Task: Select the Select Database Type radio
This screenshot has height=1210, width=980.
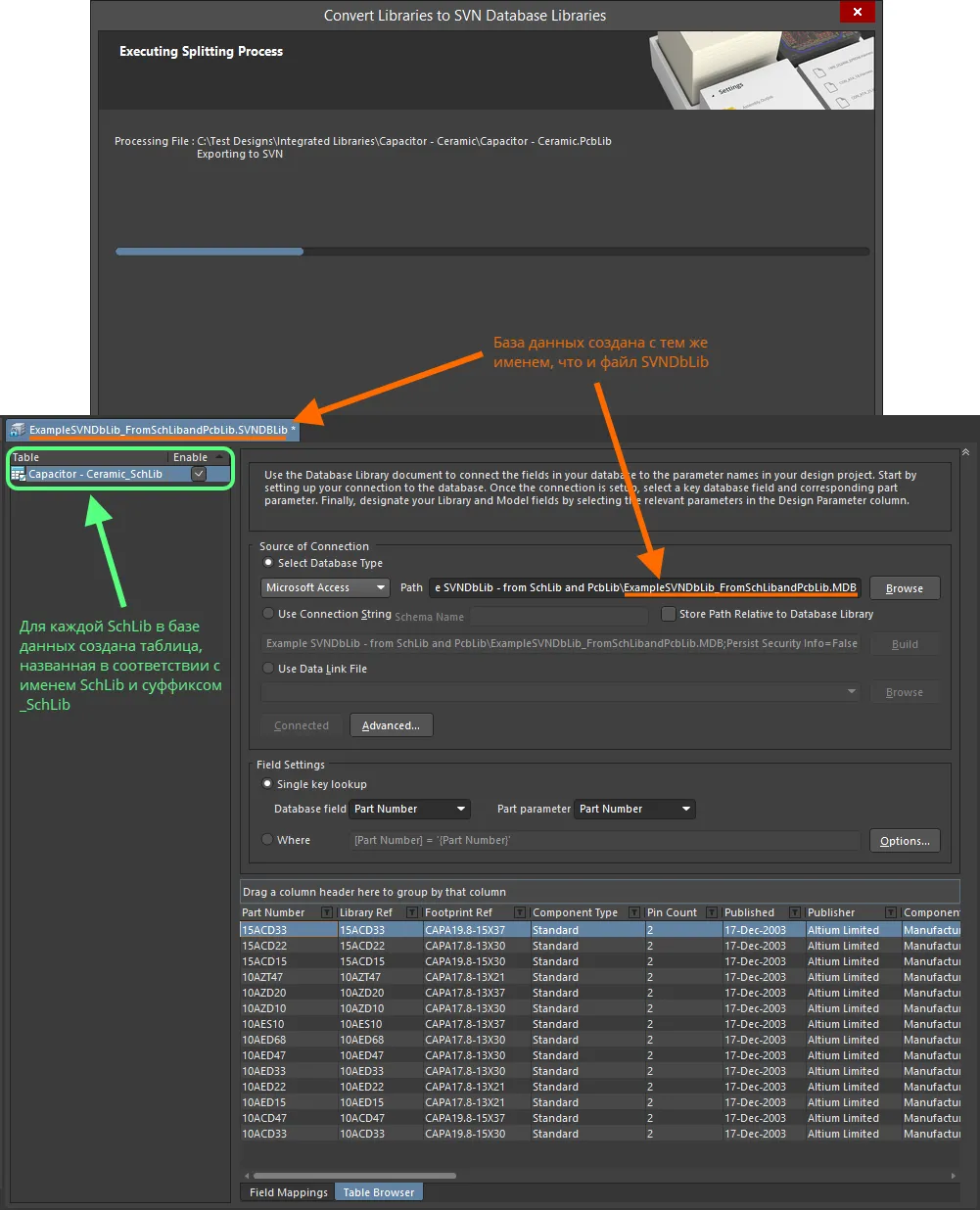Action: 268,563
